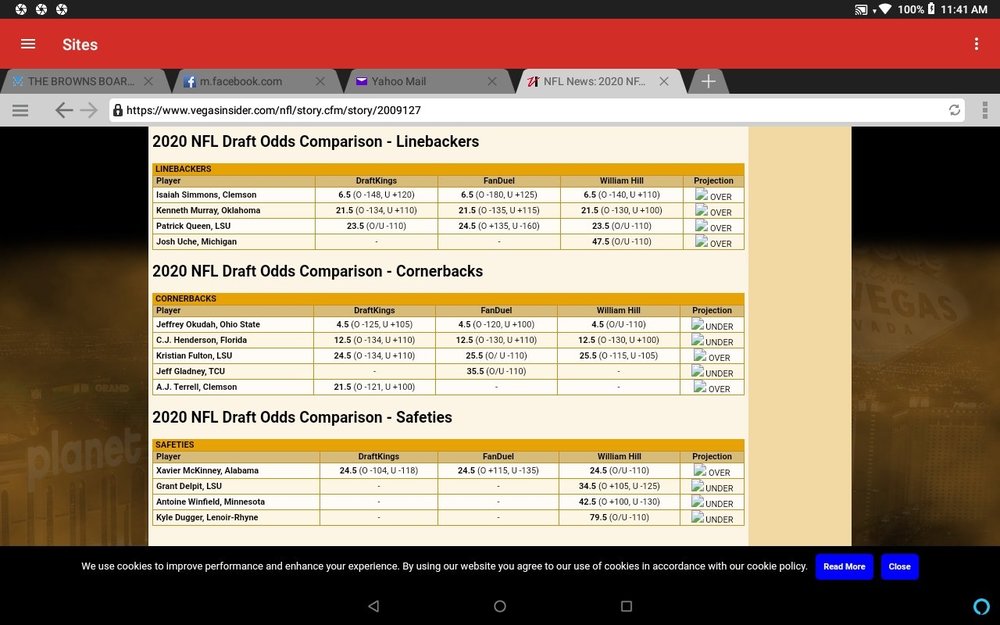Click the projection image for Isaiah Simmons
The image size is (1000, 625).
tap(702, 195)
